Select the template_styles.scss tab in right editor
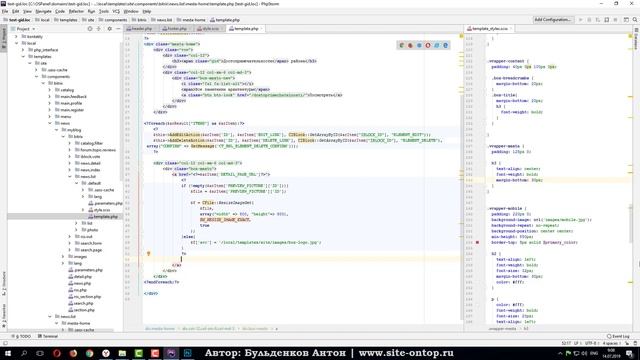640x360 pixels. (x=490, y=29)
